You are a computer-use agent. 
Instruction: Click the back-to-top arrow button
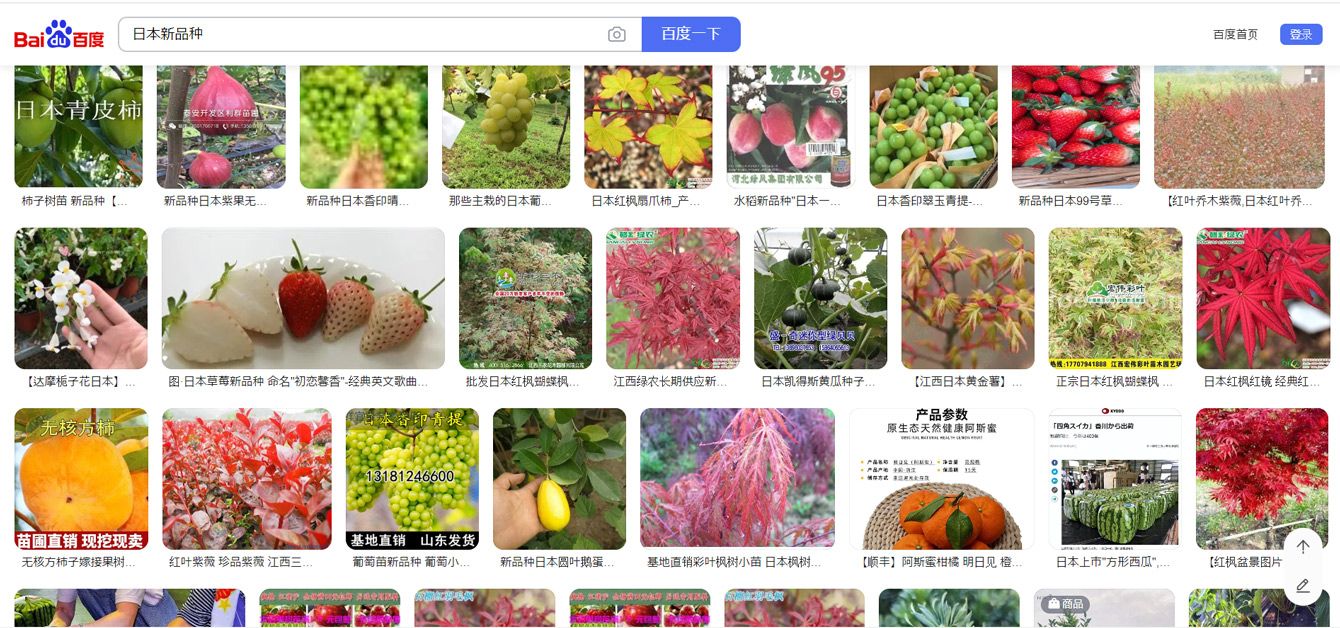point(1302,547)
